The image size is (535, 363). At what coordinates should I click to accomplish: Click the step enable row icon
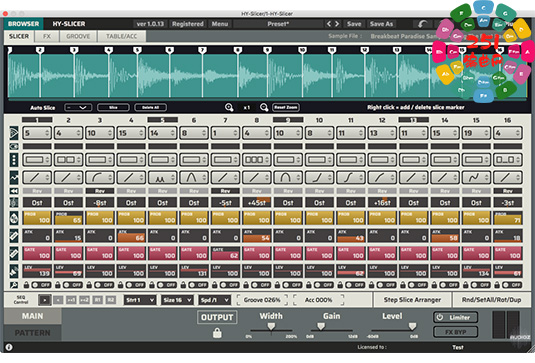[14, 146]
